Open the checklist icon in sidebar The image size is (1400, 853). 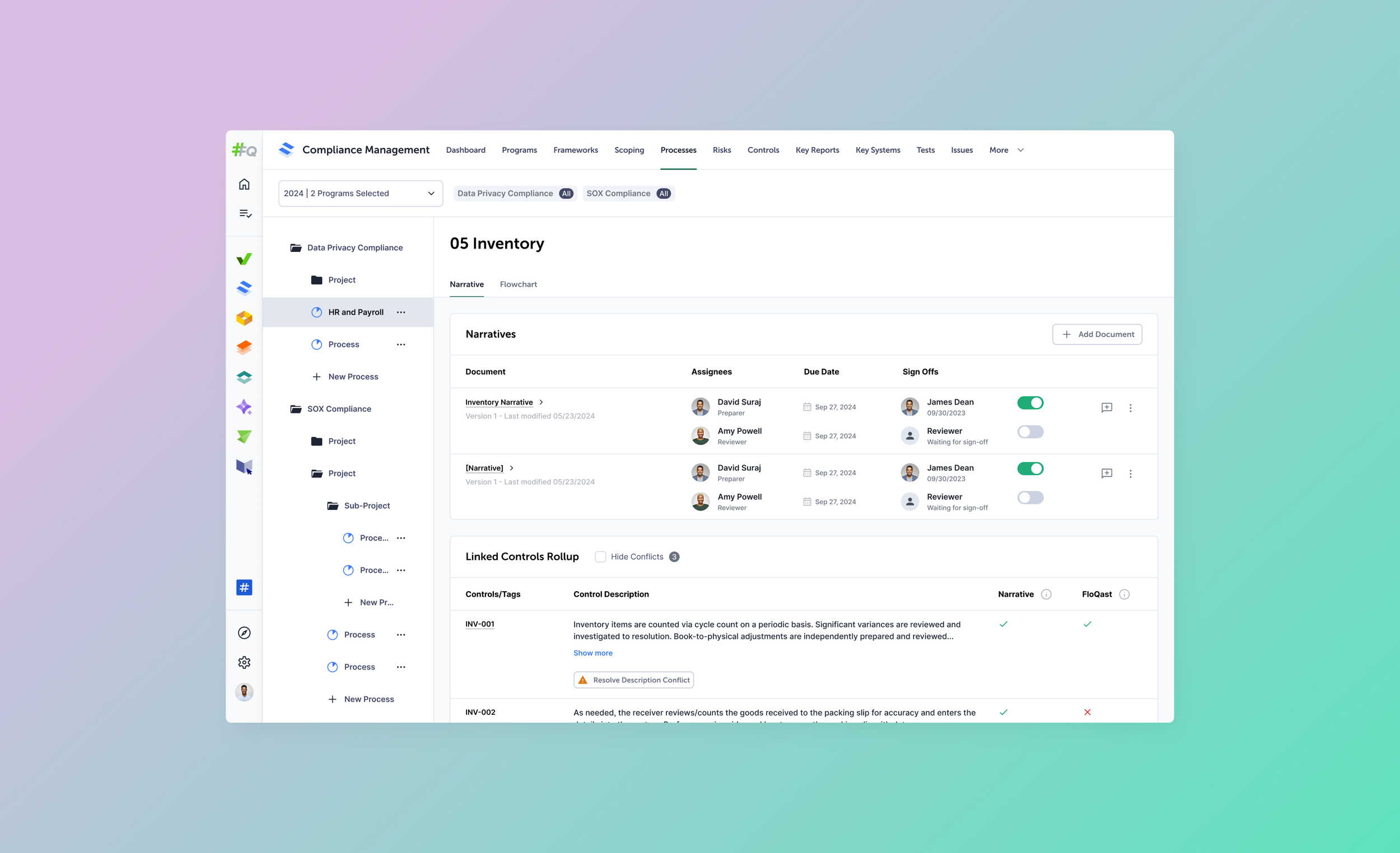tap(245, 214)
